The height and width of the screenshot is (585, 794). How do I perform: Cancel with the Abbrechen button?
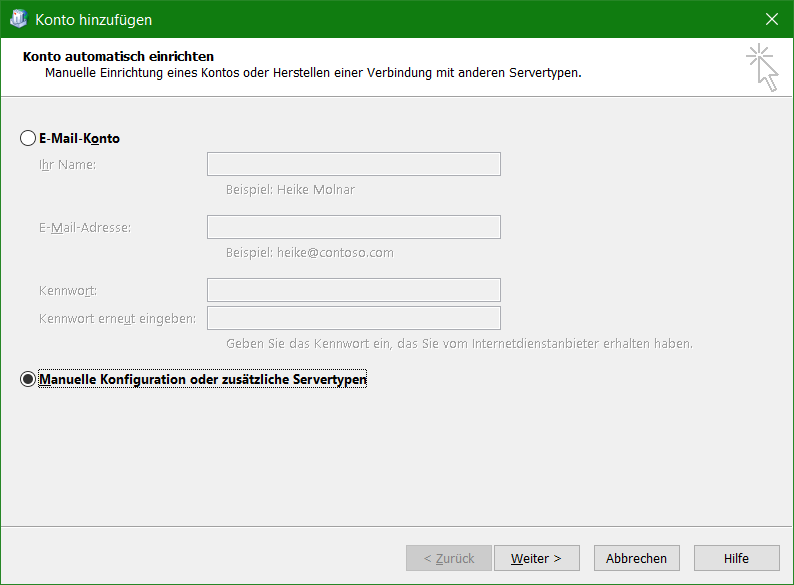pyautogui.click(x=637, y=558)
